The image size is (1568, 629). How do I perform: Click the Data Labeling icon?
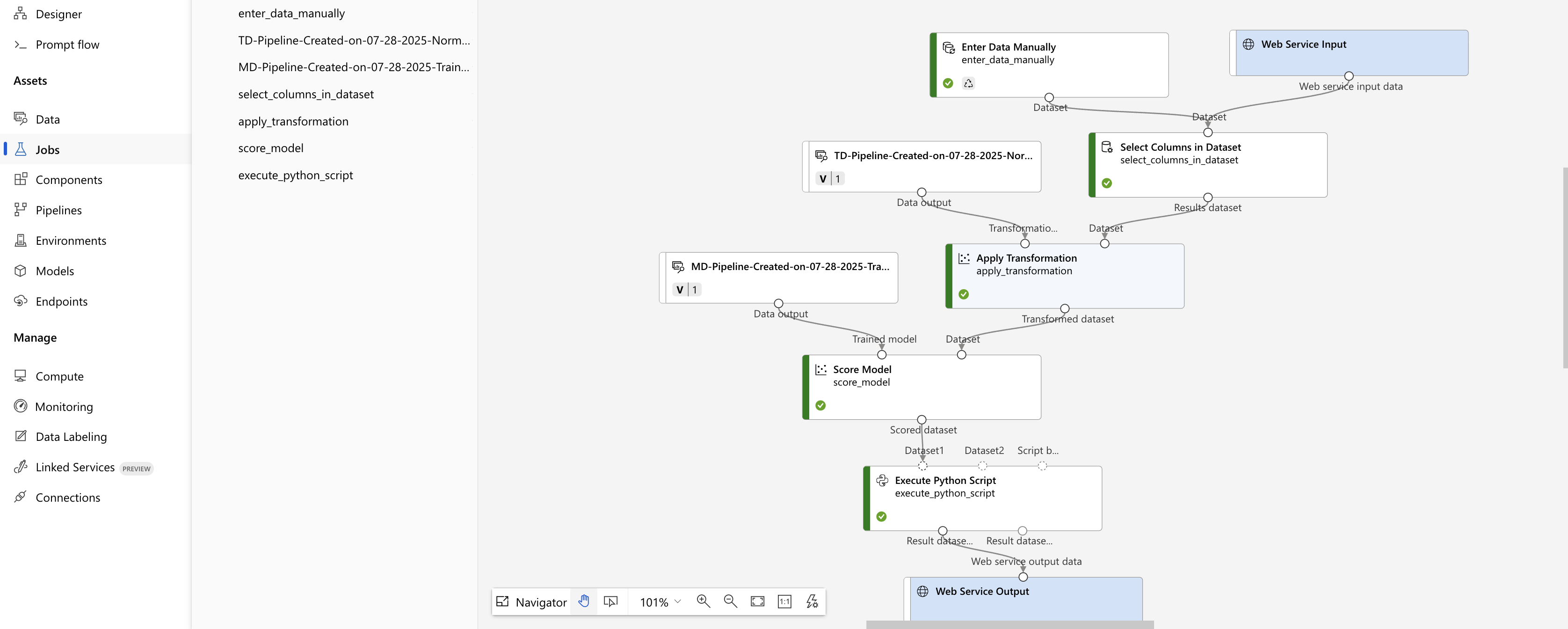(x=20, y=436)
